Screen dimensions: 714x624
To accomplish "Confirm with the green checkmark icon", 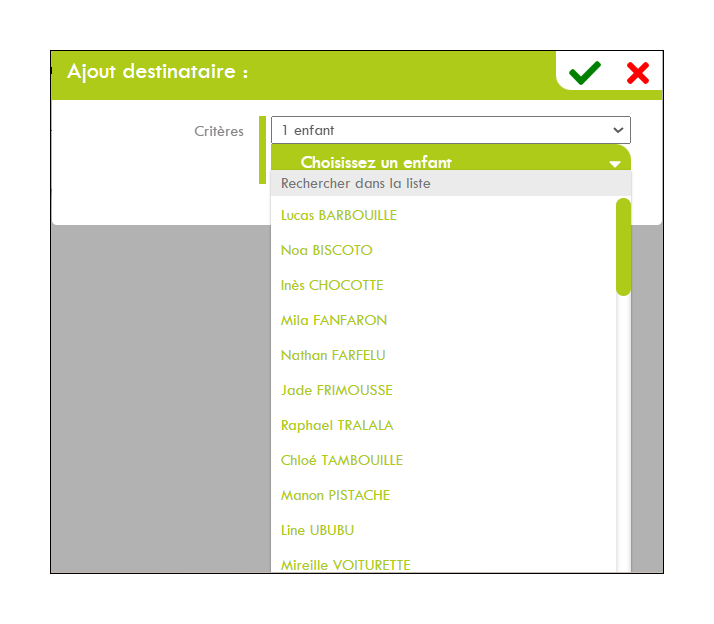I will 585,72.
